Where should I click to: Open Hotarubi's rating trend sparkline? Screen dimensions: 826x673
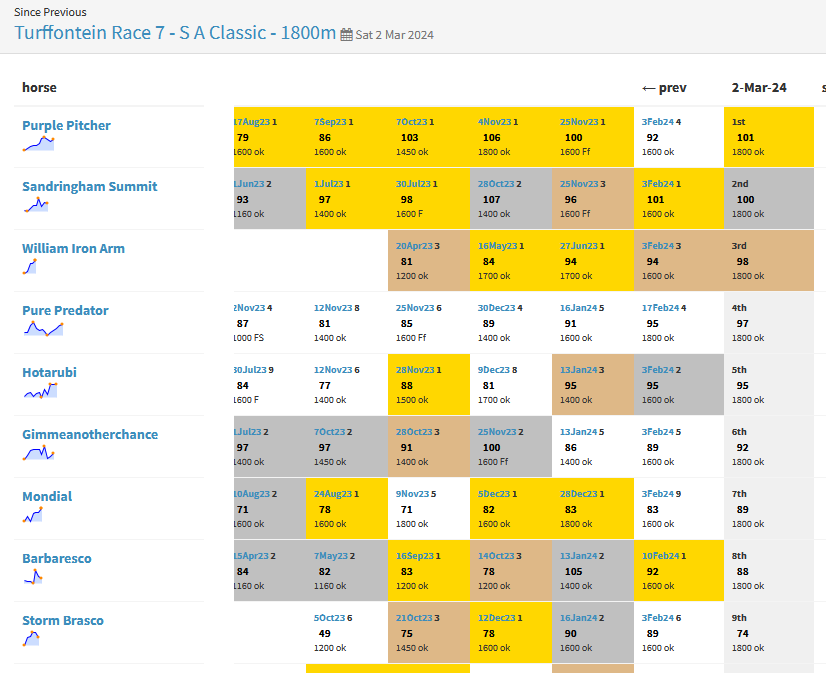(x=38, y=391)
